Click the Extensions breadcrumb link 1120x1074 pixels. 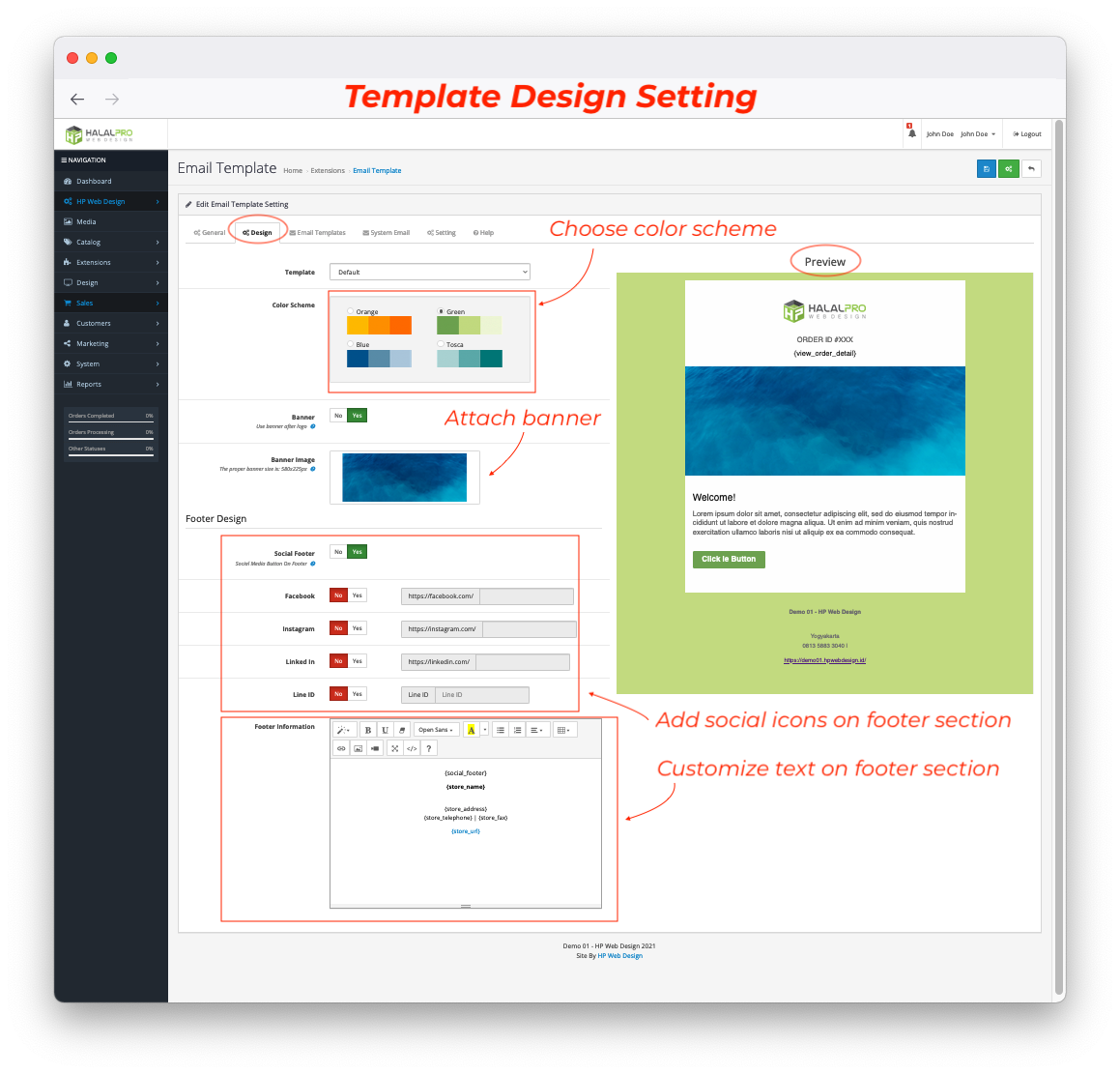click(x=328, y=171)
